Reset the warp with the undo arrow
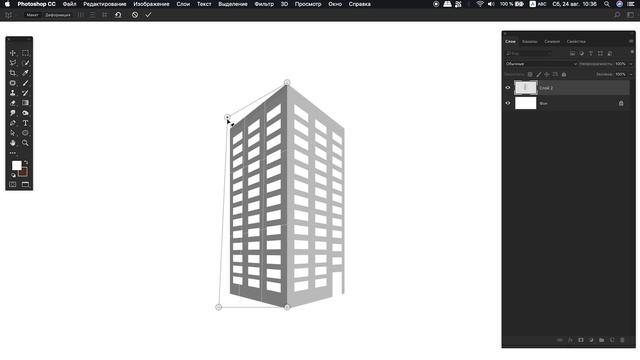Image resolution: width=640 pixels, height=360 pixels. (118, 15)
